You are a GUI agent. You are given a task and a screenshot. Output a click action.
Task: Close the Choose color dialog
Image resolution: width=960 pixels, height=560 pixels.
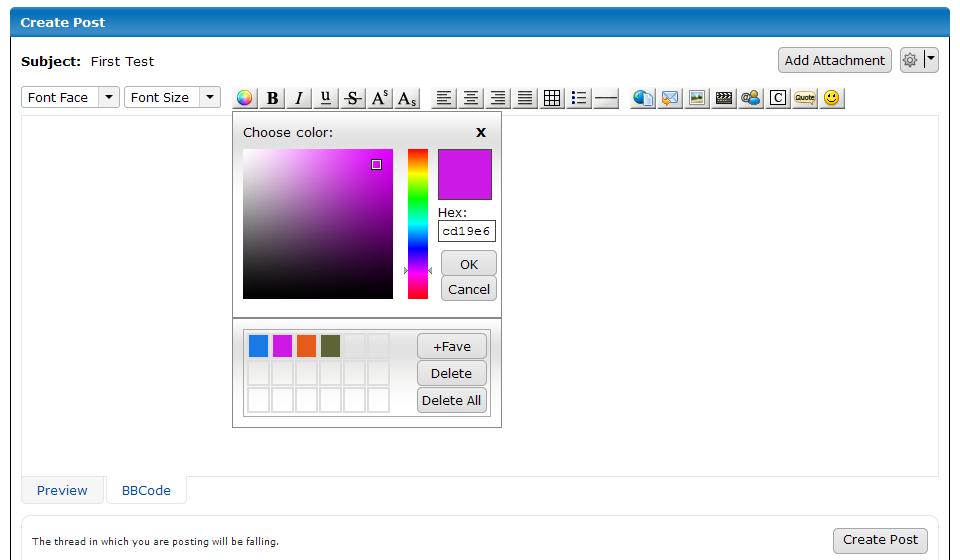[x=481, y=132]
